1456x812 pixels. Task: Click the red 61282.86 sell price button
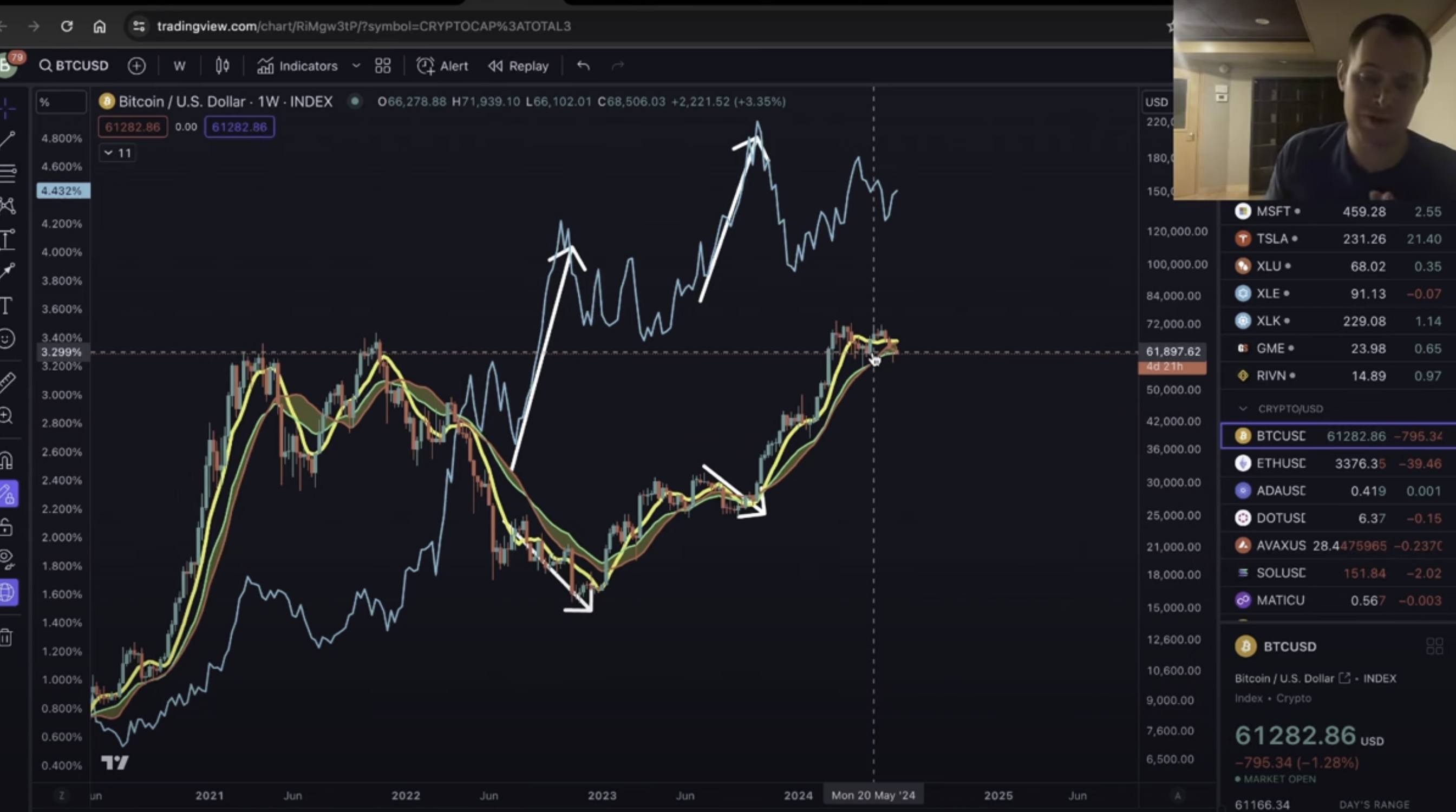point(132,127)
